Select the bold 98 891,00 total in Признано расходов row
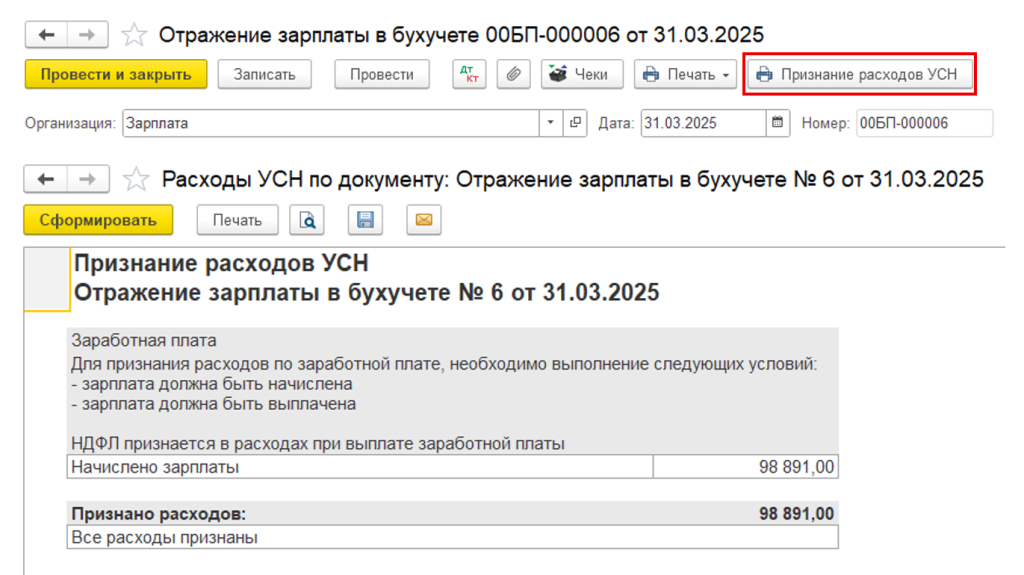 (796, 514)
